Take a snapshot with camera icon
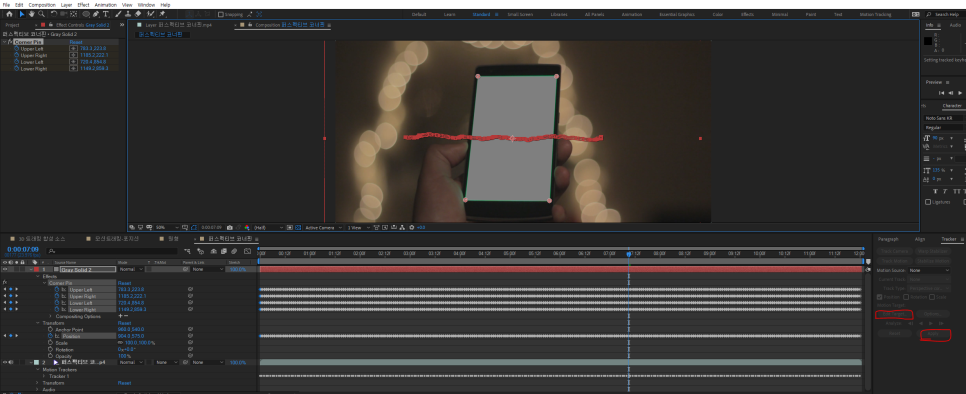 (x=230, y=227)
